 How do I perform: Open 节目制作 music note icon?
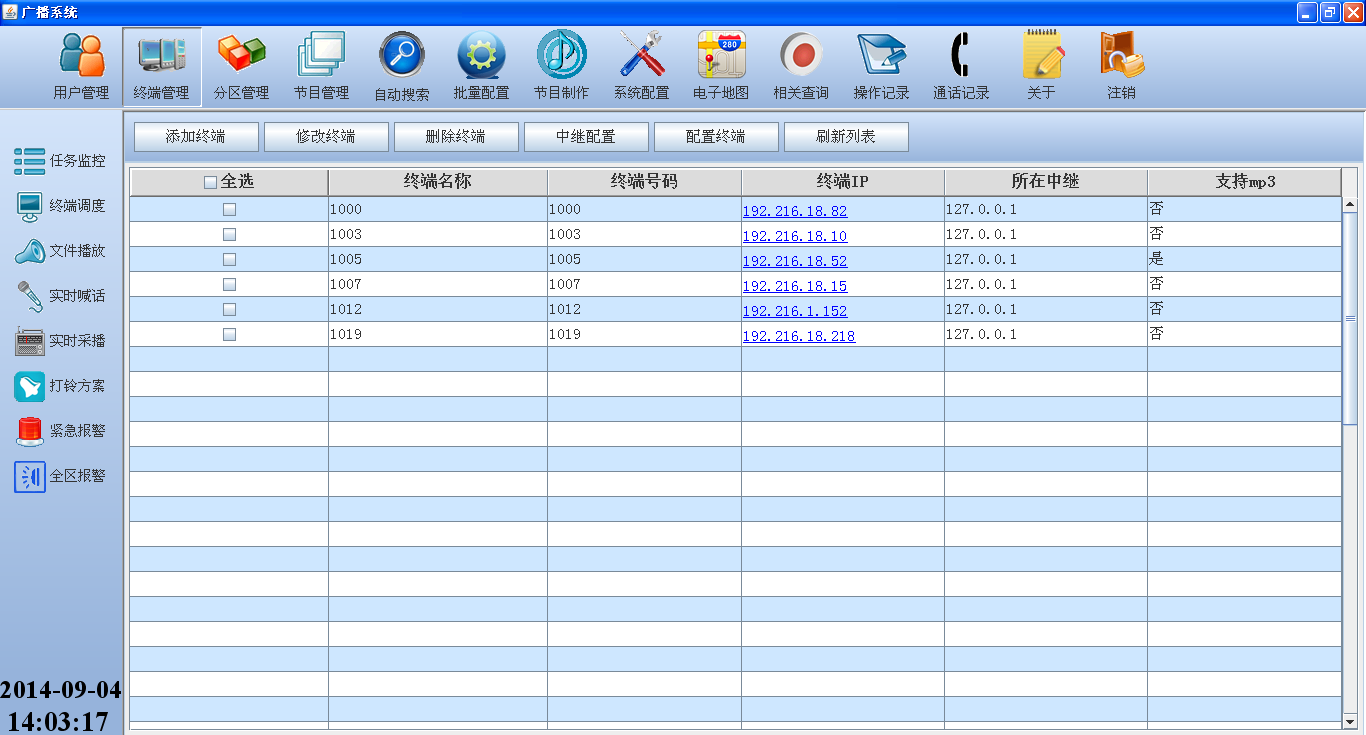tap(561, 56)
